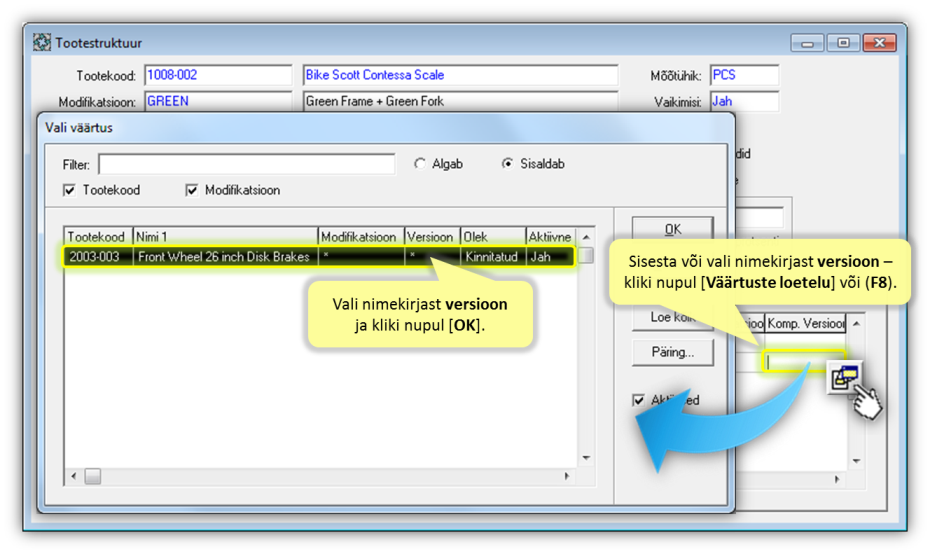Sort by the Nimi 1 column header
Screen dimensions: 930x554
pyautogui.click(x=224, y=237)
